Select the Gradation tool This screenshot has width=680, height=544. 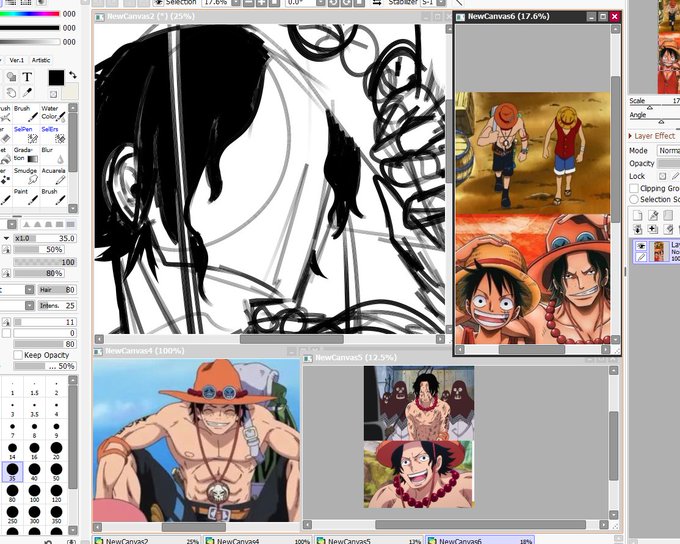point(26,155)
